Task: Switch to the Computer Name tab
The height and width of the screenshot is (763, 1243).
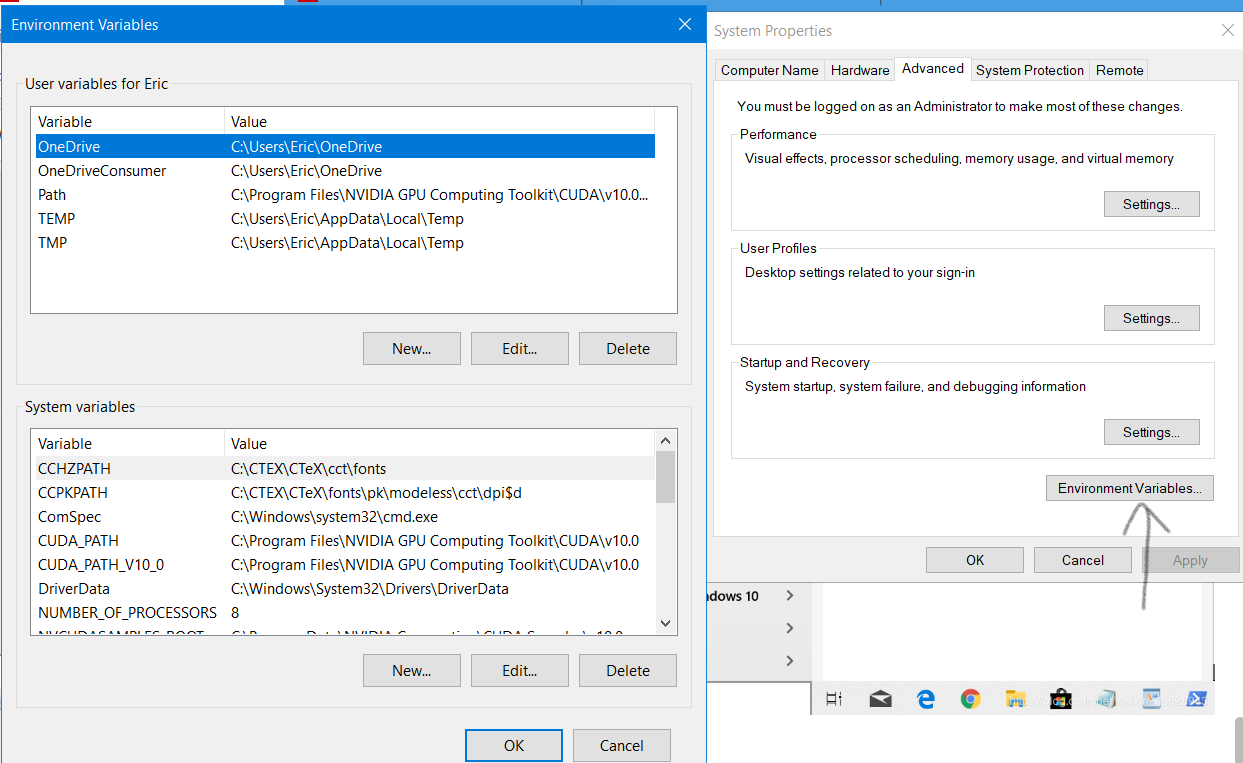Action: [770, 70]
